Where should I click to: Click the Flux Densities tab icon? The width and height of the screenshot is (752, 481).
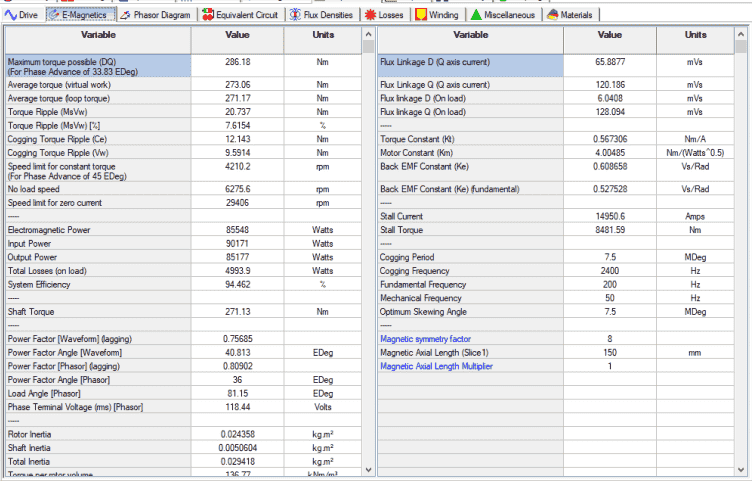(295, 15)
